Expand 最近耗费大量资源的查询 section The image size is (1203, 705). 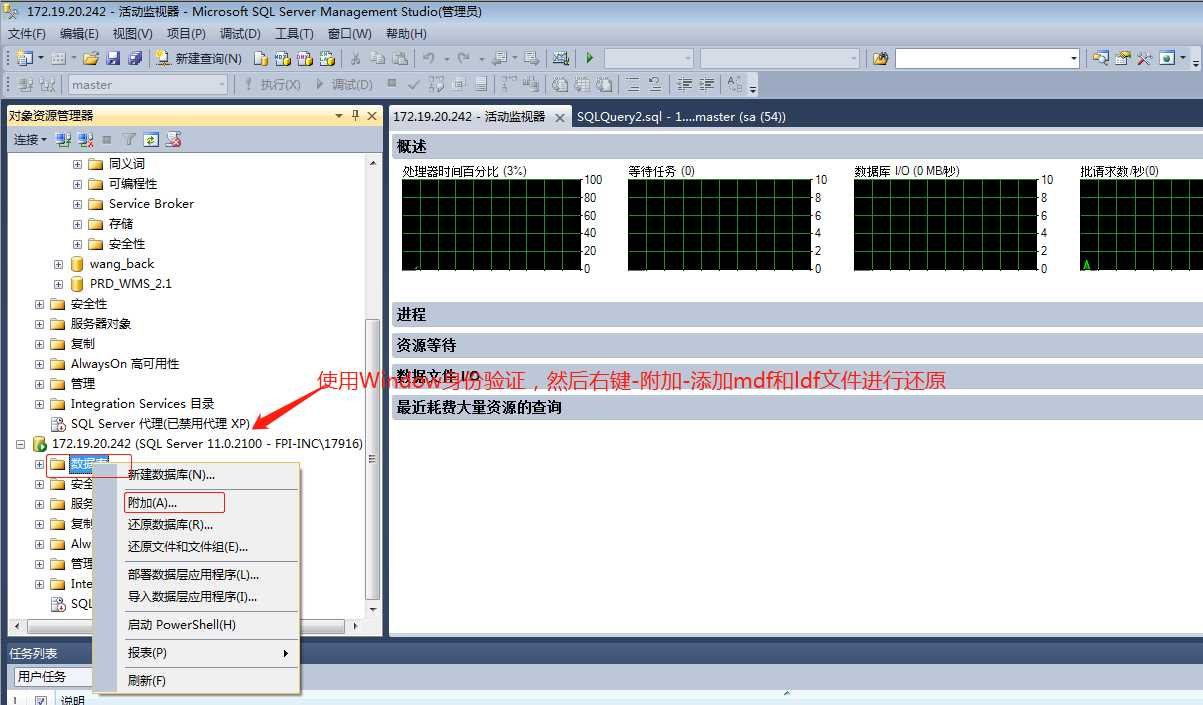click(x=798, y=408)
